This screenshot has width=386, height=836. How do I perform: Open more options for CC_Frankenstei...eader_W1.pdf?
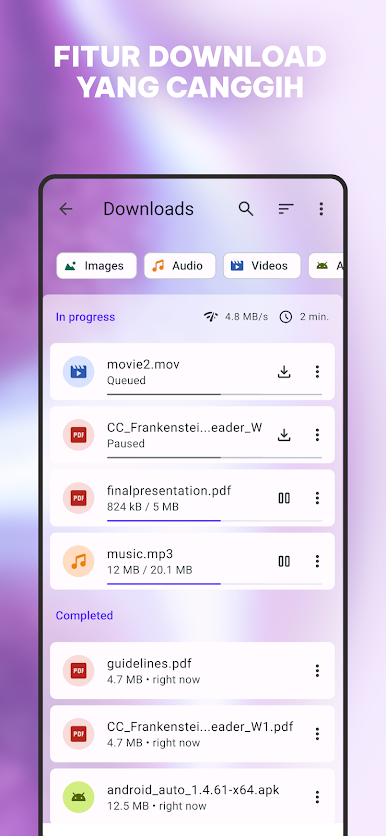click(317, 734)
